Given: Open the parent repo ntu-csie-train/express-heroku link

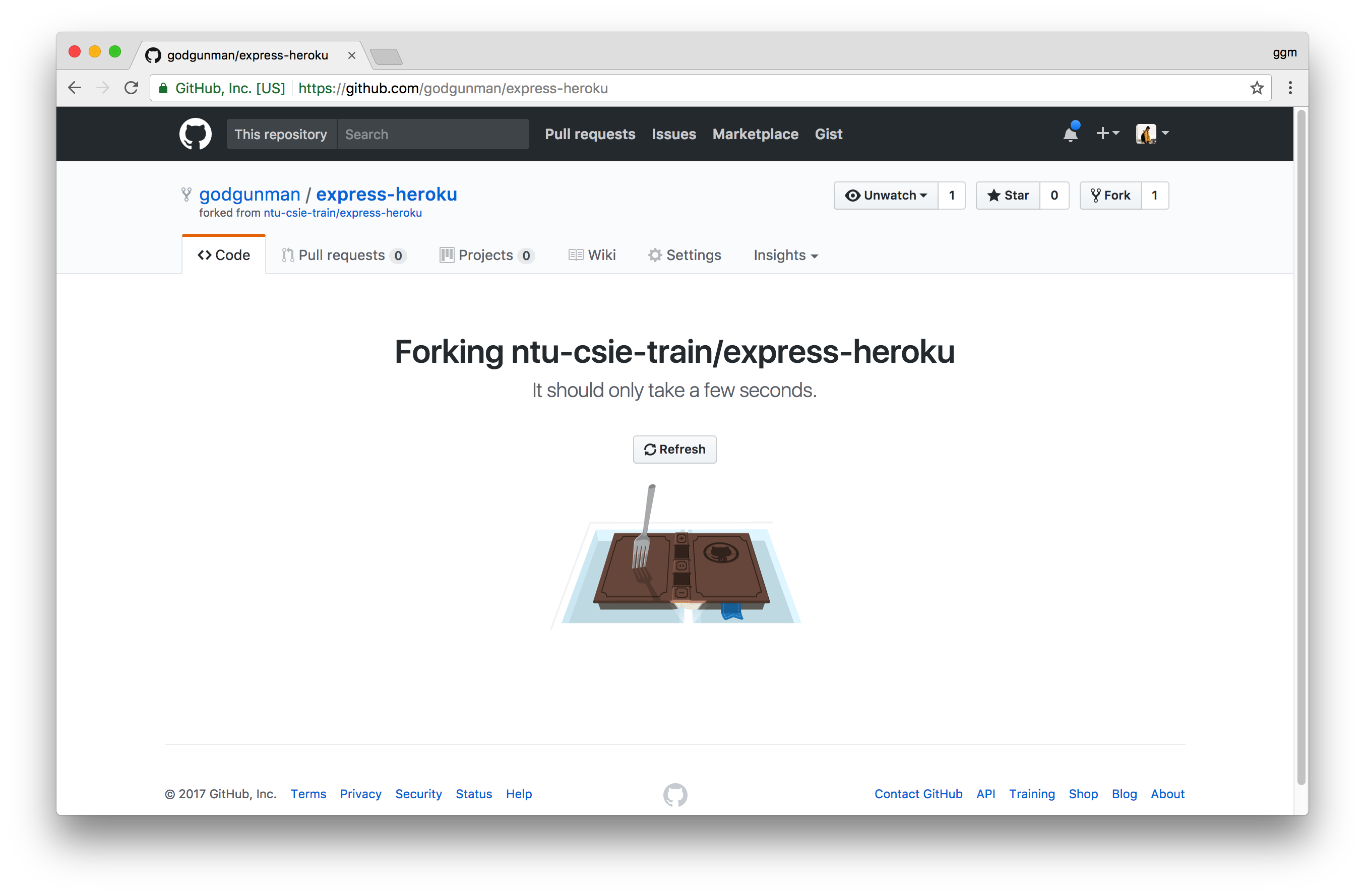Looking at the screenshot, I should [x=342, y=213].
